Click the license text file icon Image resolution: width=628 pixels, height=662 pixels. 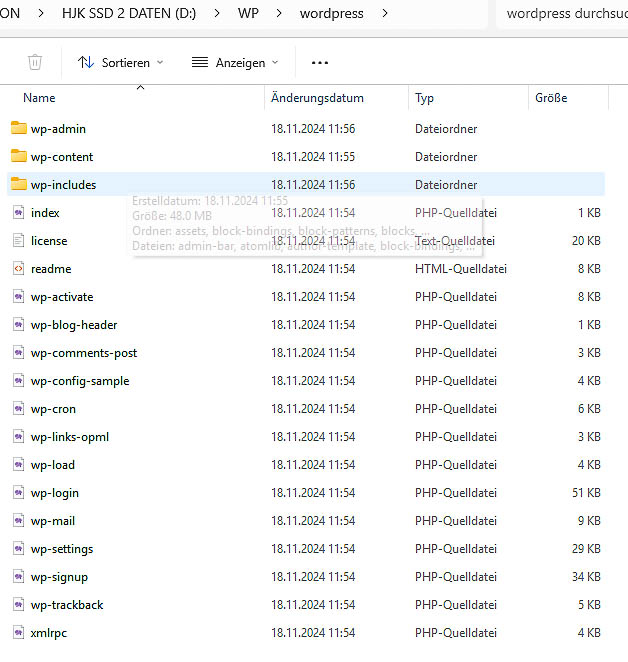click(19, 240)
